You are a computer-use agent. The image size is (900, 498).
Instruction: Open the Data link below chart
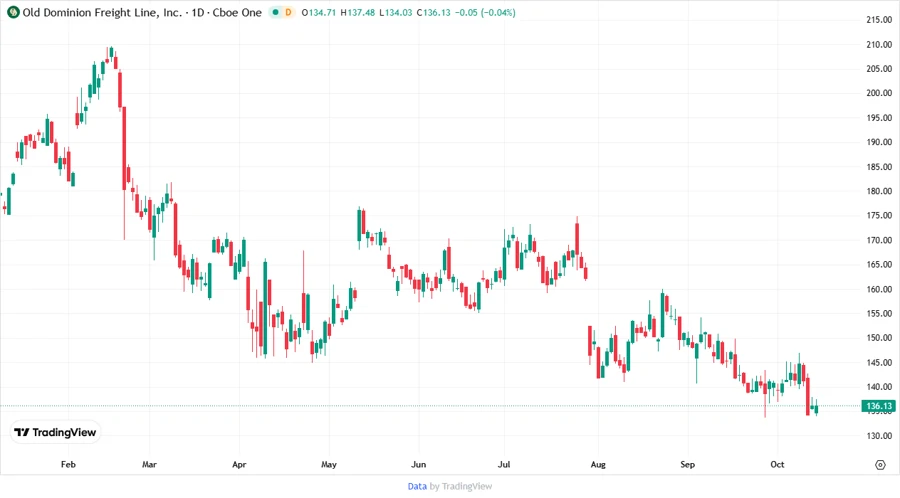click(417, 486)
